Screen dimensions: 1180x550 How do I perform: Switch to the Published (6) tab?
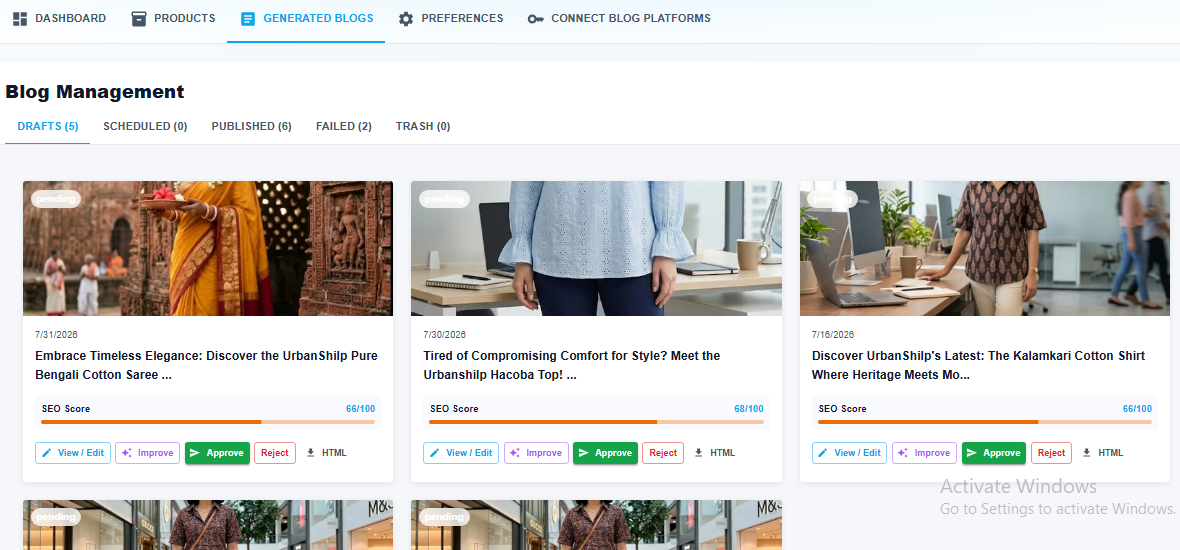pyautogui.click(x=251, y=126)
